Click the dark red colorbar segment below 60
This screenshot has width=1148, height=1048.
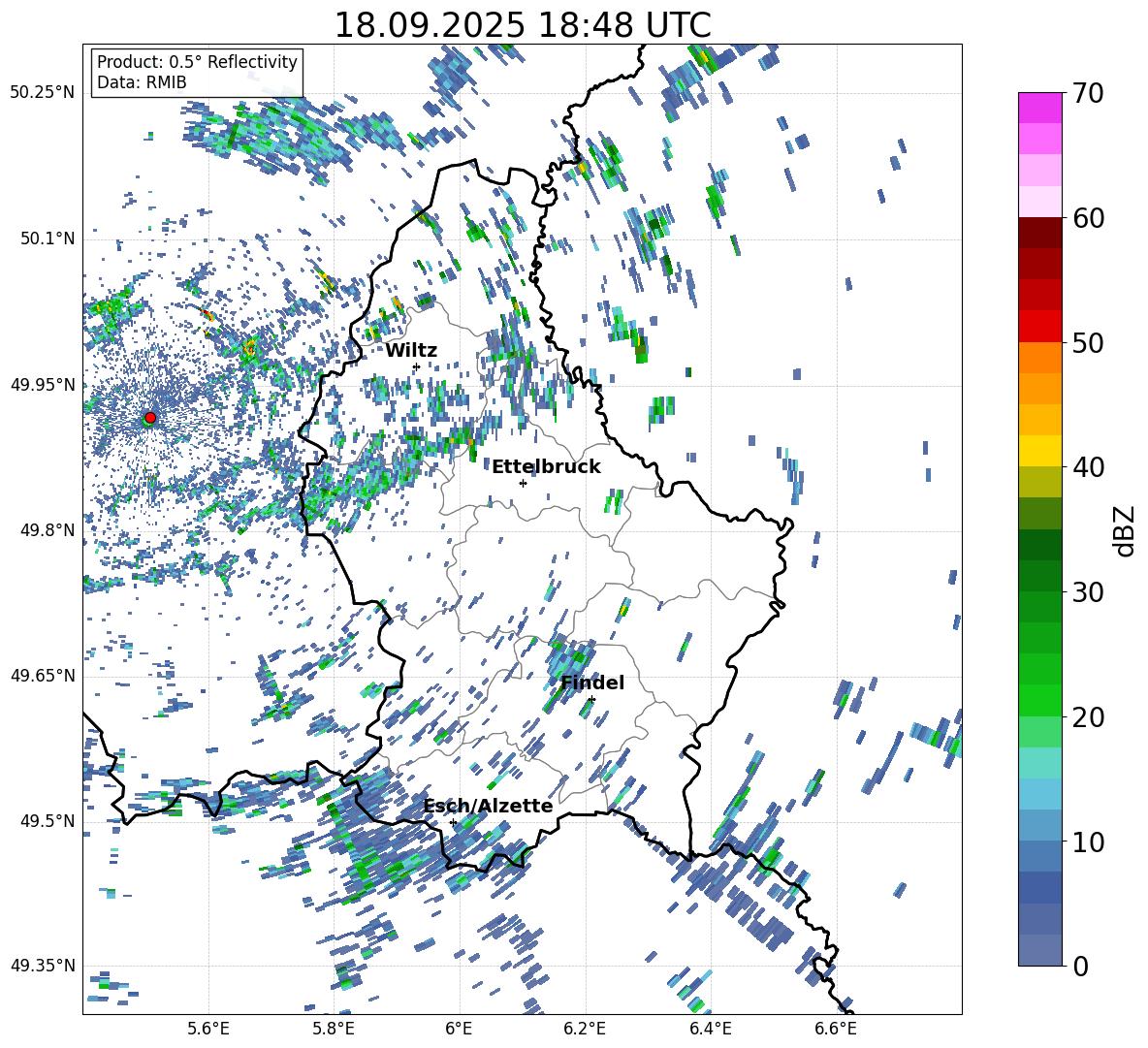(x=1039, y=232)
